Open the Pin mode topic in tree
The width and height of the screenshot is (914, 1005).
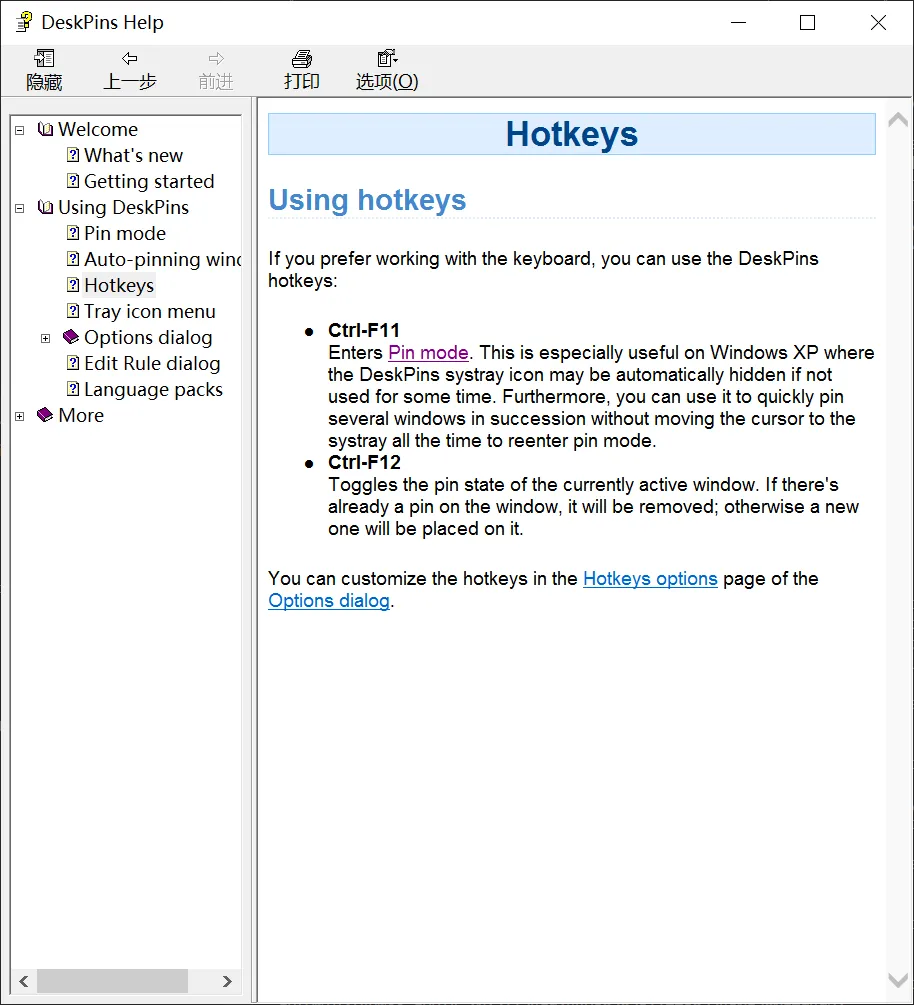tap(125, 233)
